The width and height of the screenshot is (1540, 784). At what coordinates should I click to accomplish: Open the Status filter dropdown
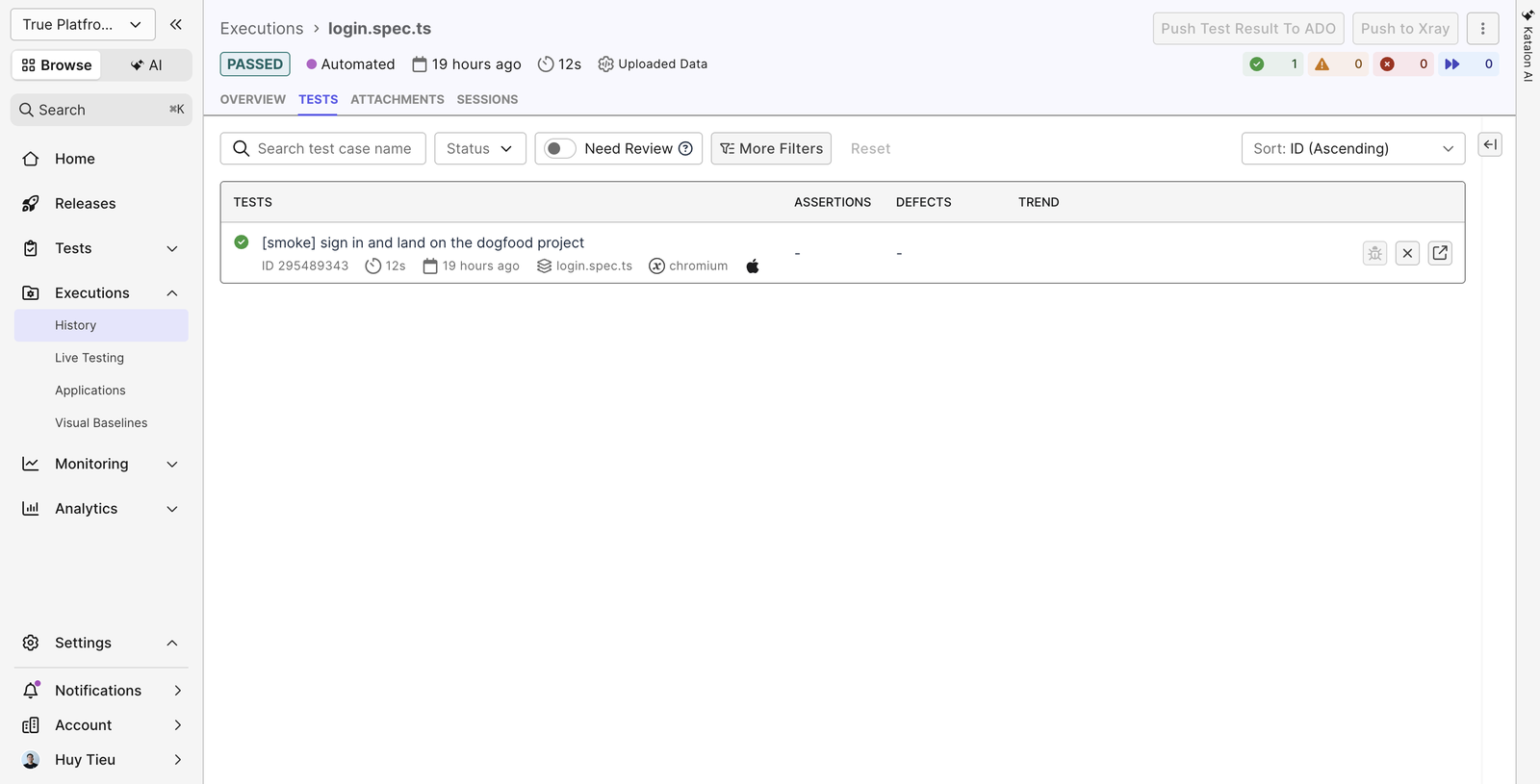click(480, 148)
